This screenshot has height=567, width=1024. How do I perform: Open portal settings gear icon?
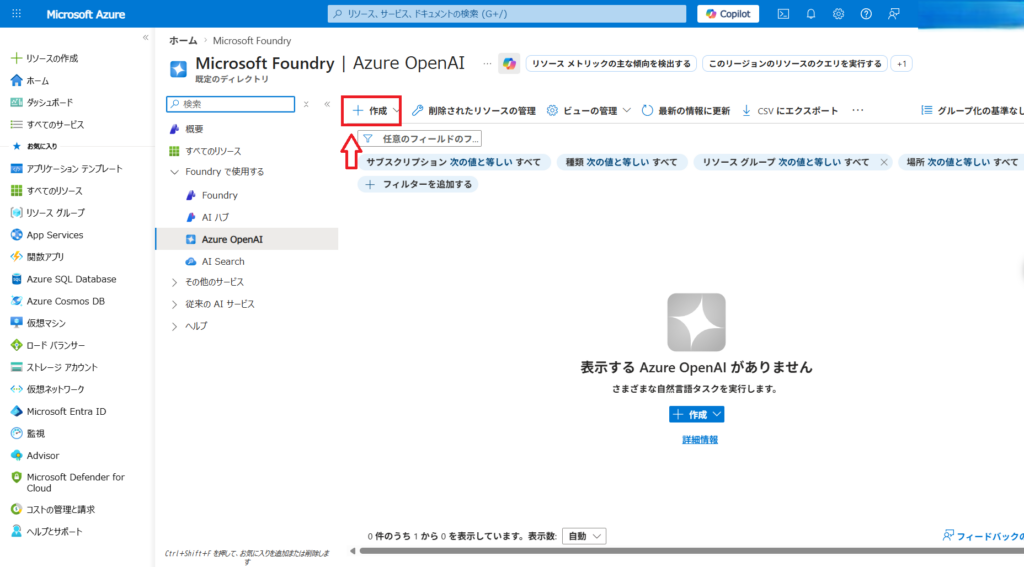pos(839,14)
